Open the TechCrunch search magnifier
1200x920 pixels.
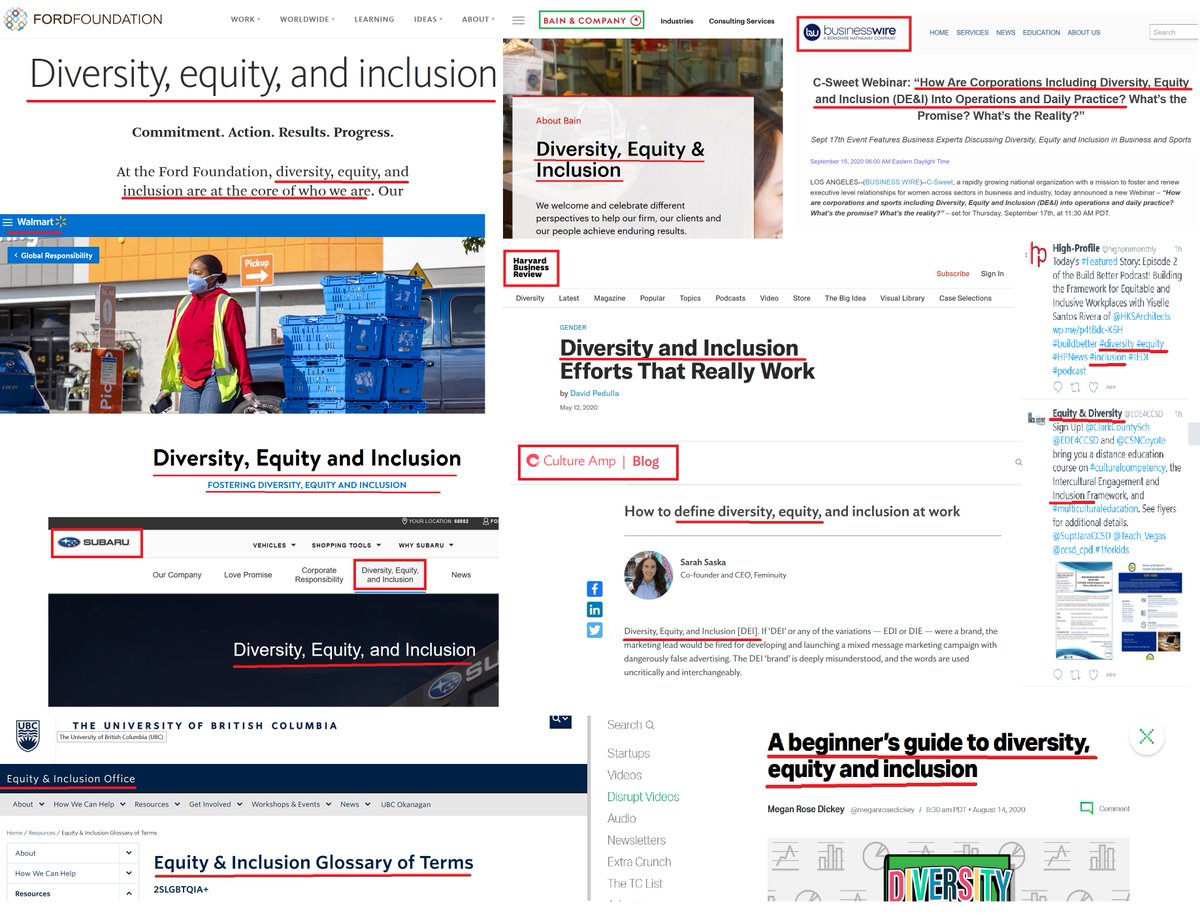[650, 725]
